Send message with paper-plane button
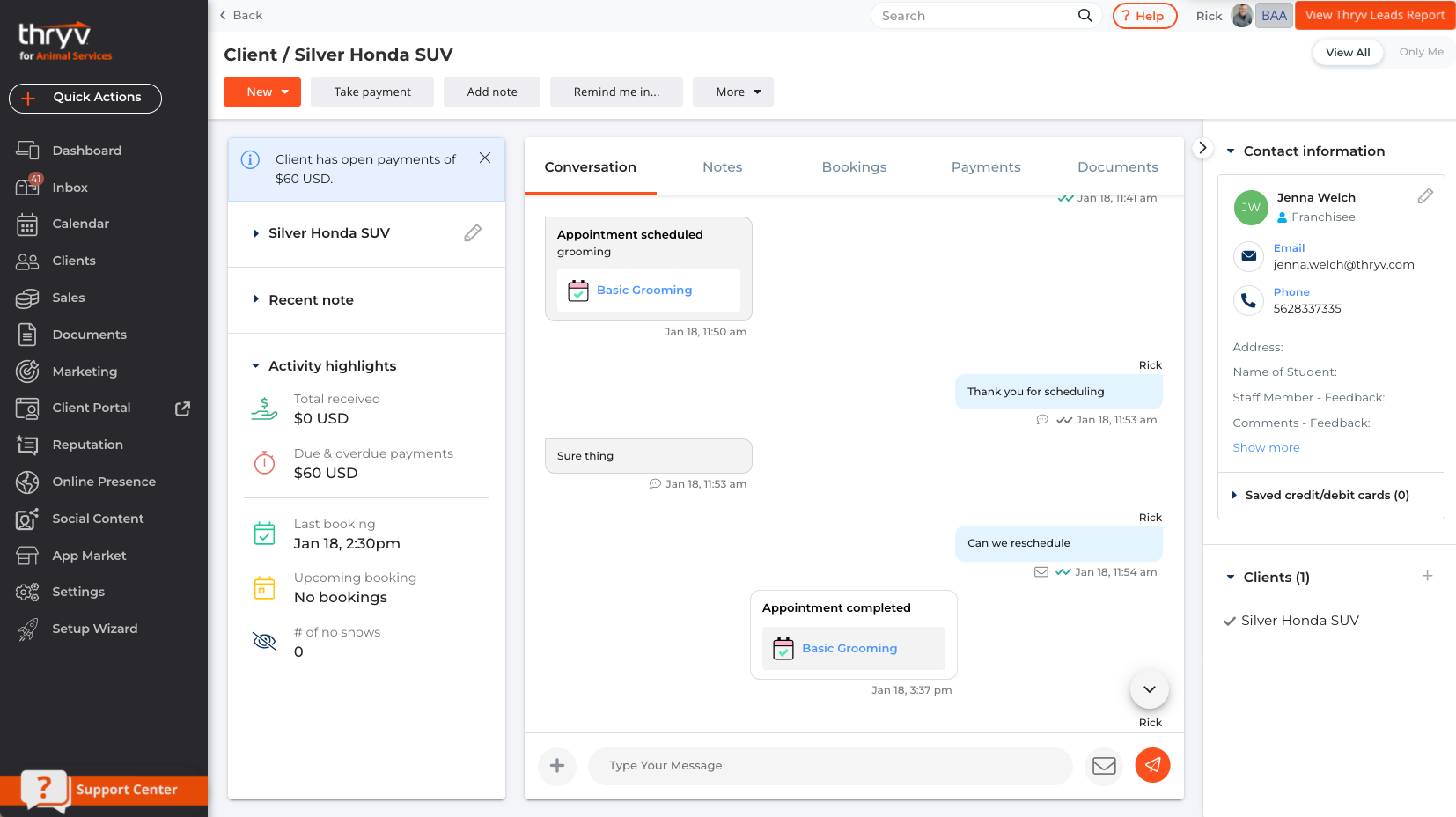This screenshot has width=1456, height=817. 1152,765
